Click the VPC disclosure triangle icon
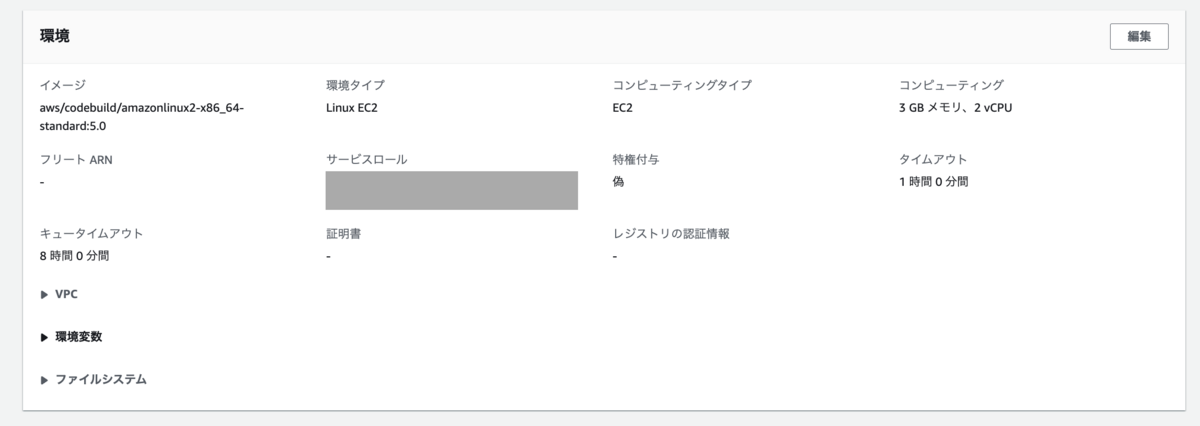Image resolution: width=1200 pixels, height=426 pixels. pos(44,294)
